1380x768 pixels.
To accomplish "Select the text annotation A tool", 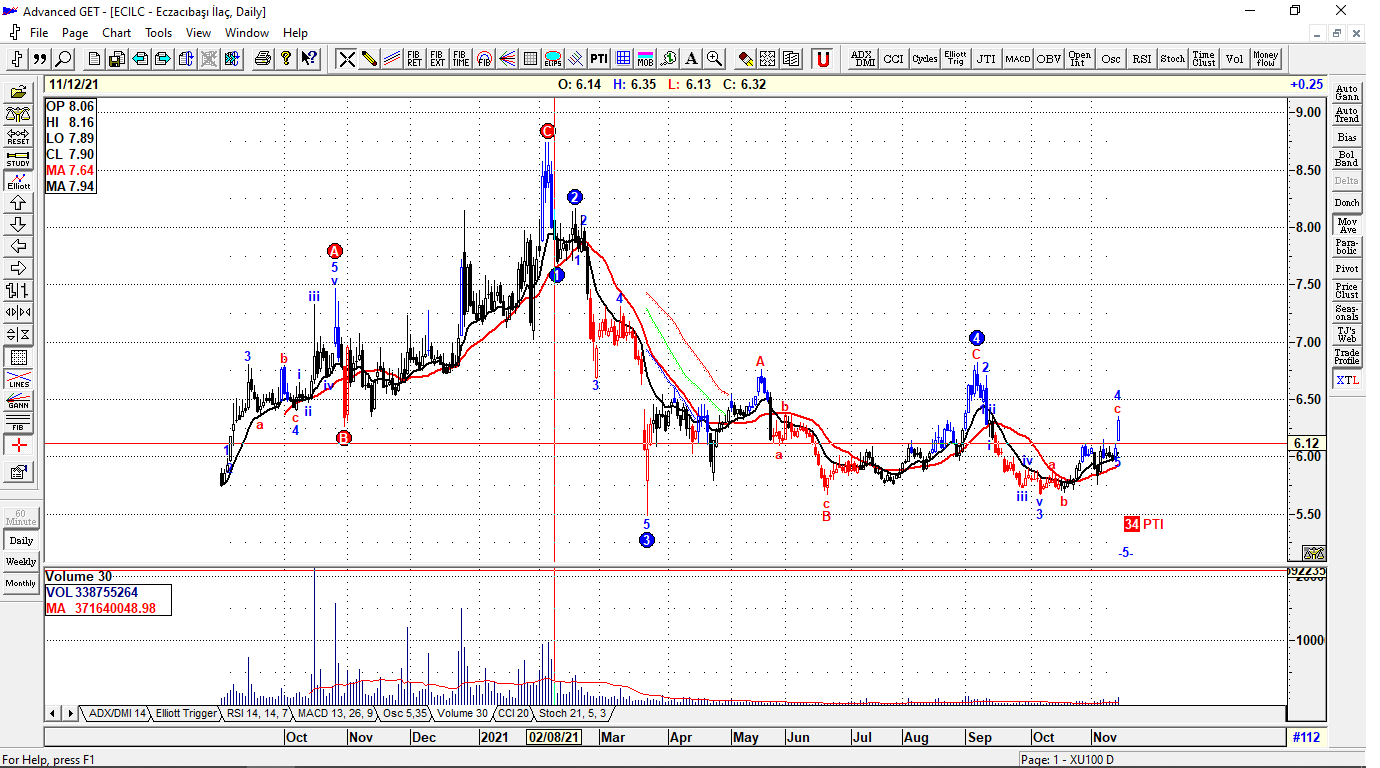I will point(691,59).
